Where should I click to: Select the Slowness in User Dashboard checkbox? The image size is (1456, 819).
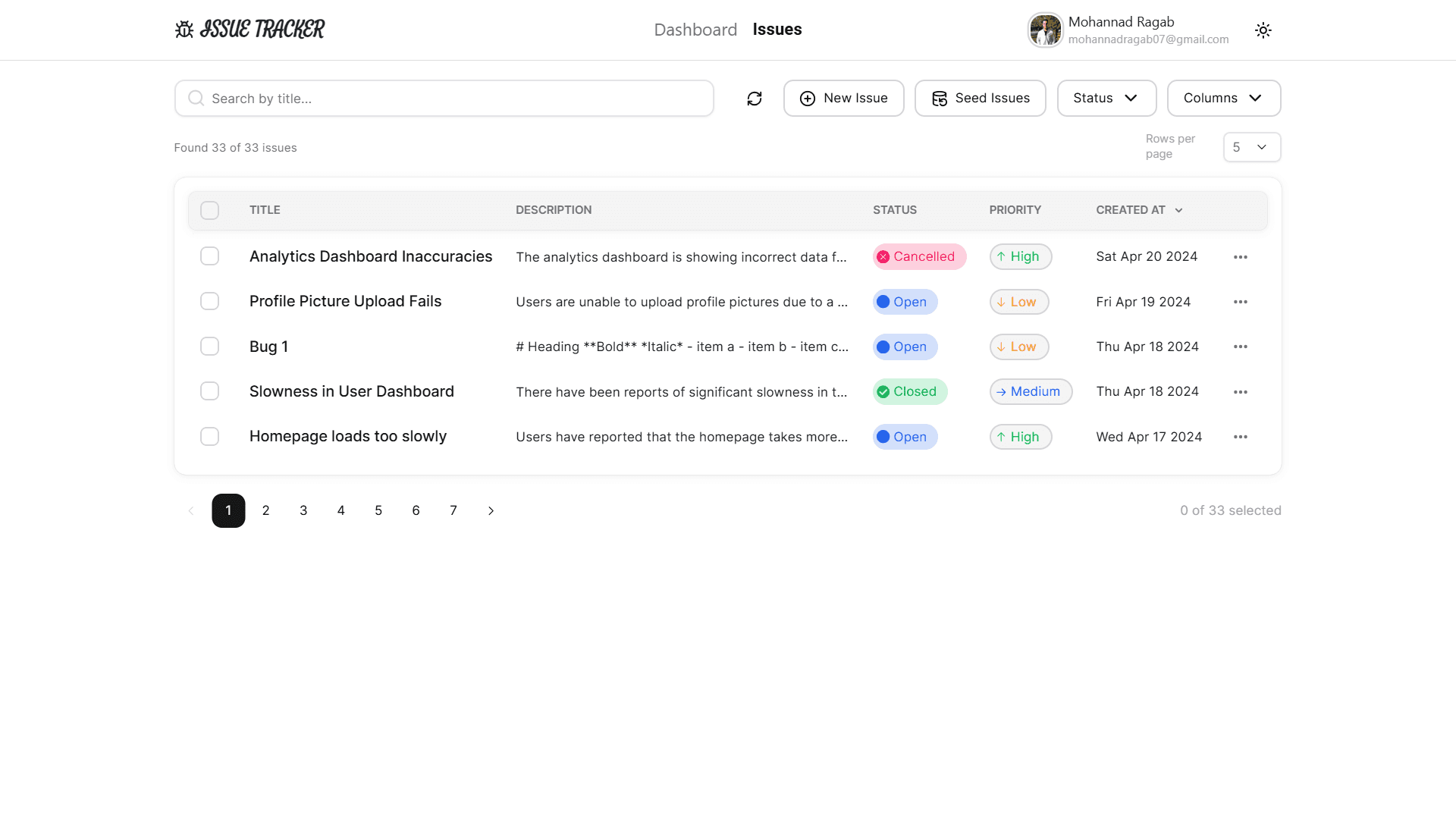(209, 391)
